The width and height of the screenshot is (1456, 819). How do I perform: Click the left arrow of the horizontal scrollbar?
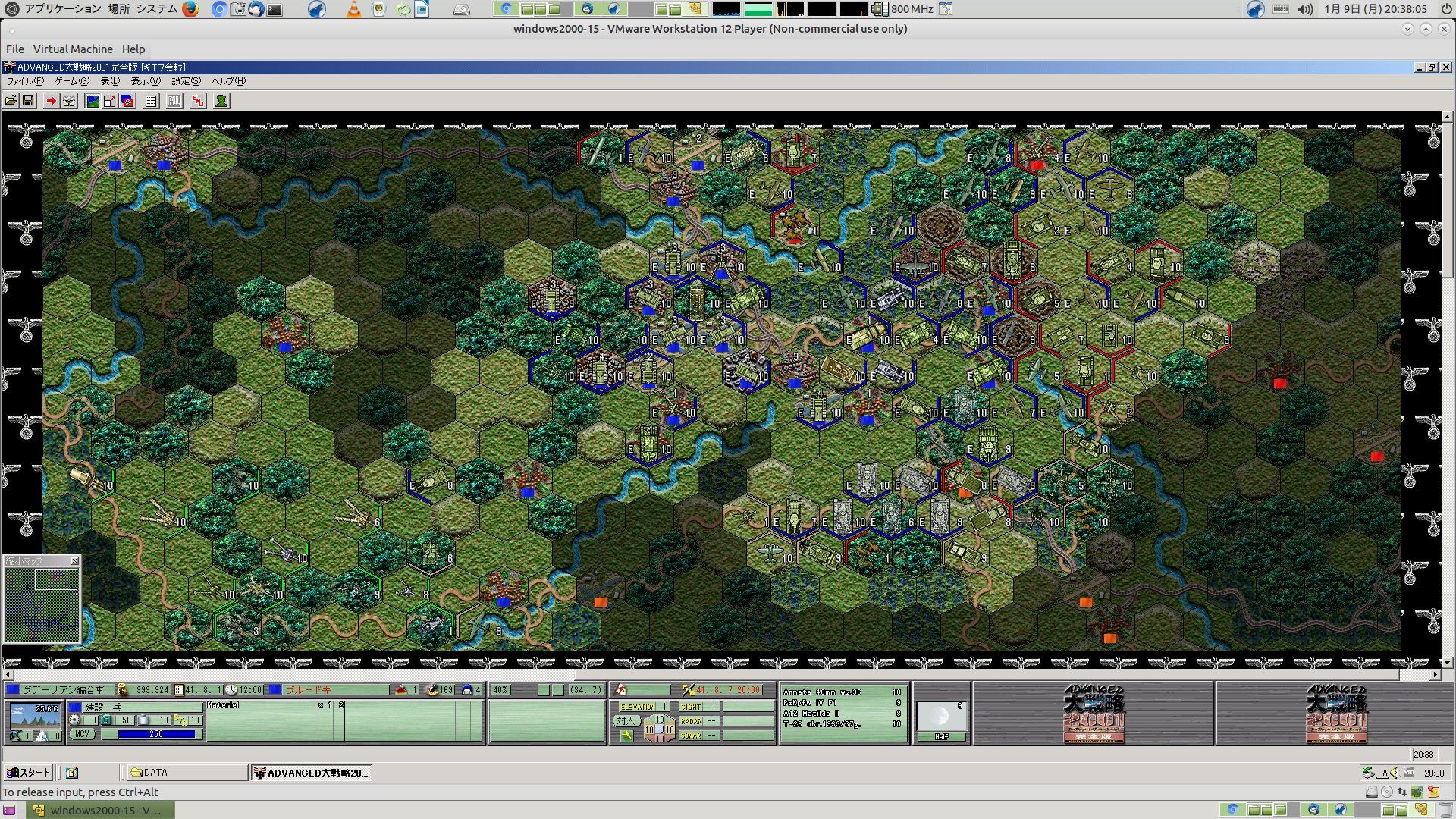click(8, 674)
